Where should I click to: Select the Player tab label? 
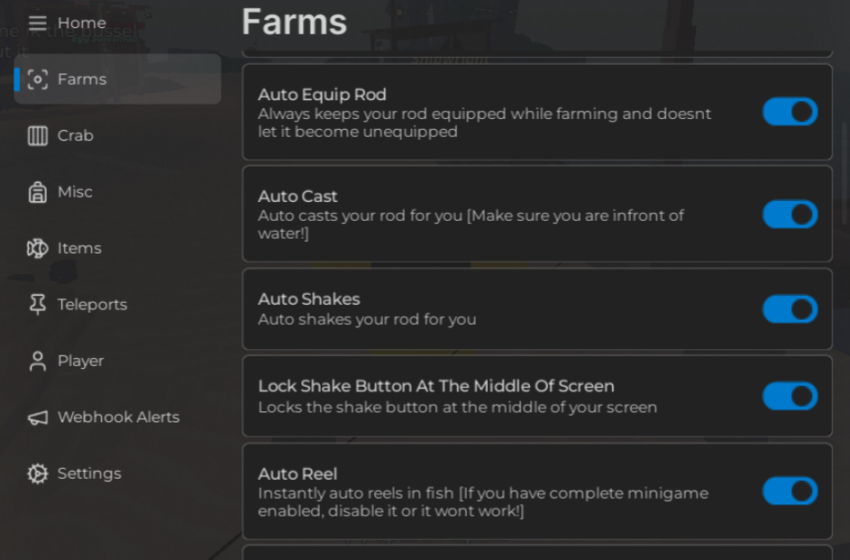pos(80,361)
